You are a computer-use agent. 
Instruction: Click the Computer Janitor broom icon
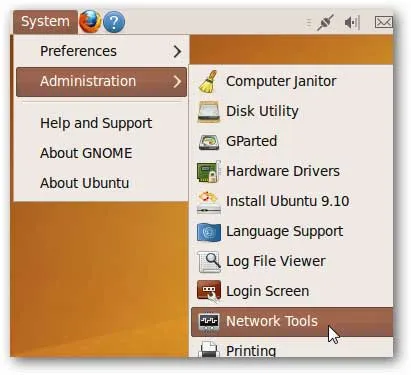point(209,81)
